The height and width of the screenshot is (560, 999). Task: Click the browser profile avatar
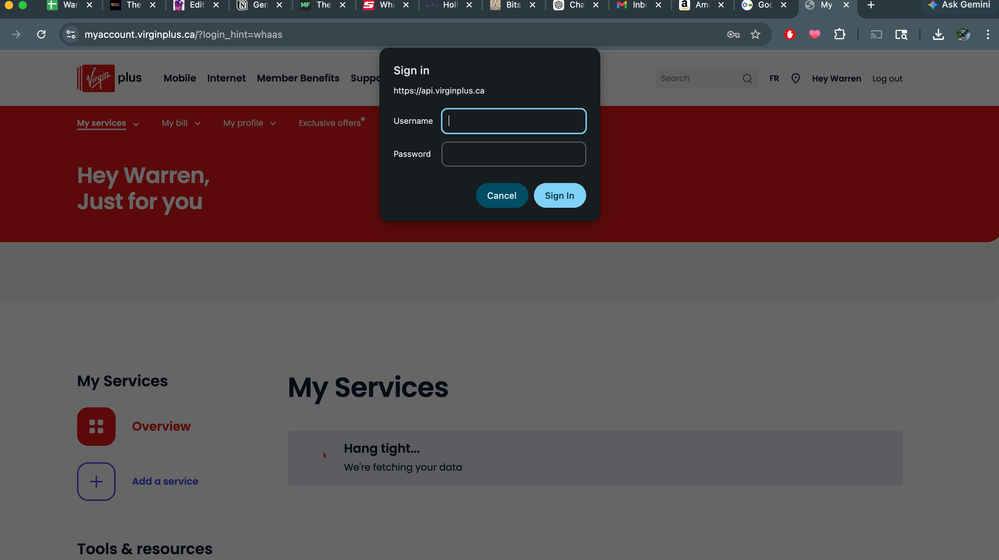963,34
